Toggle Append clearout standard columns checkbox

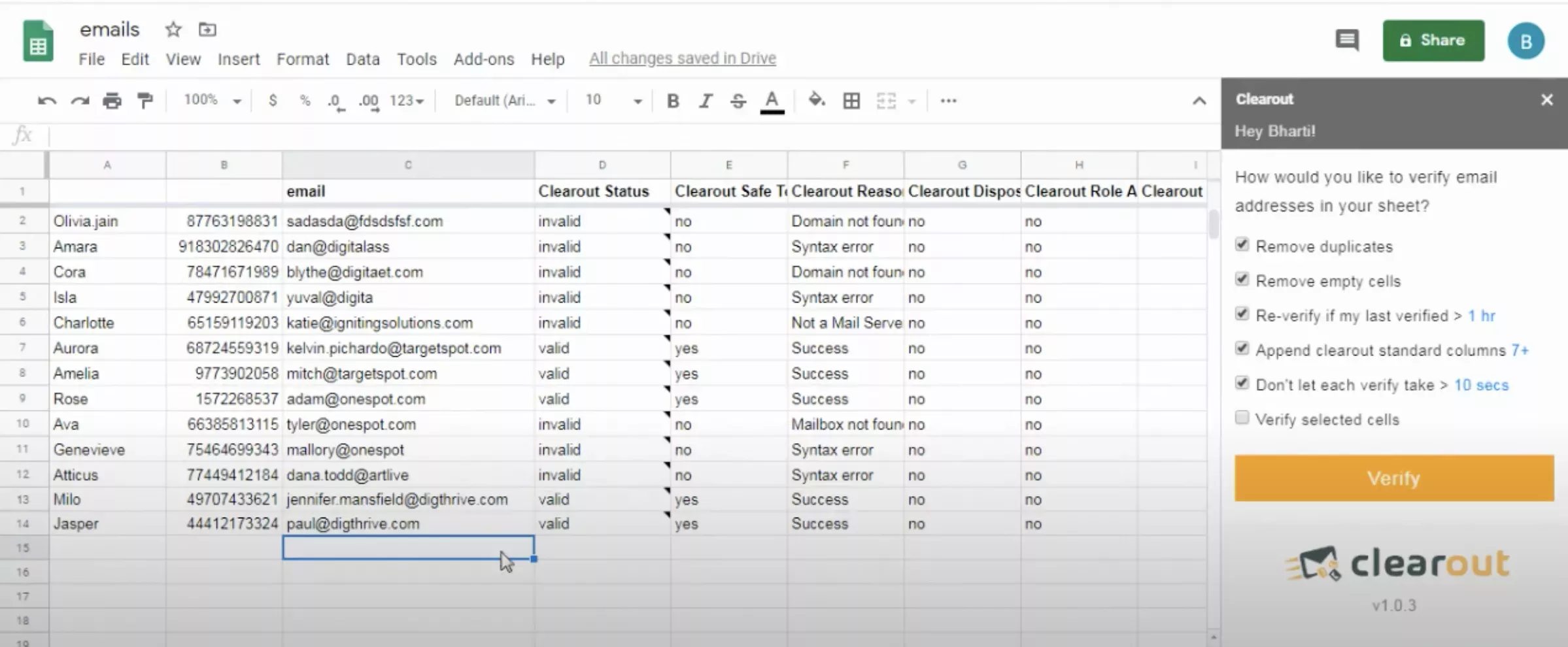tap(1242, 348)
